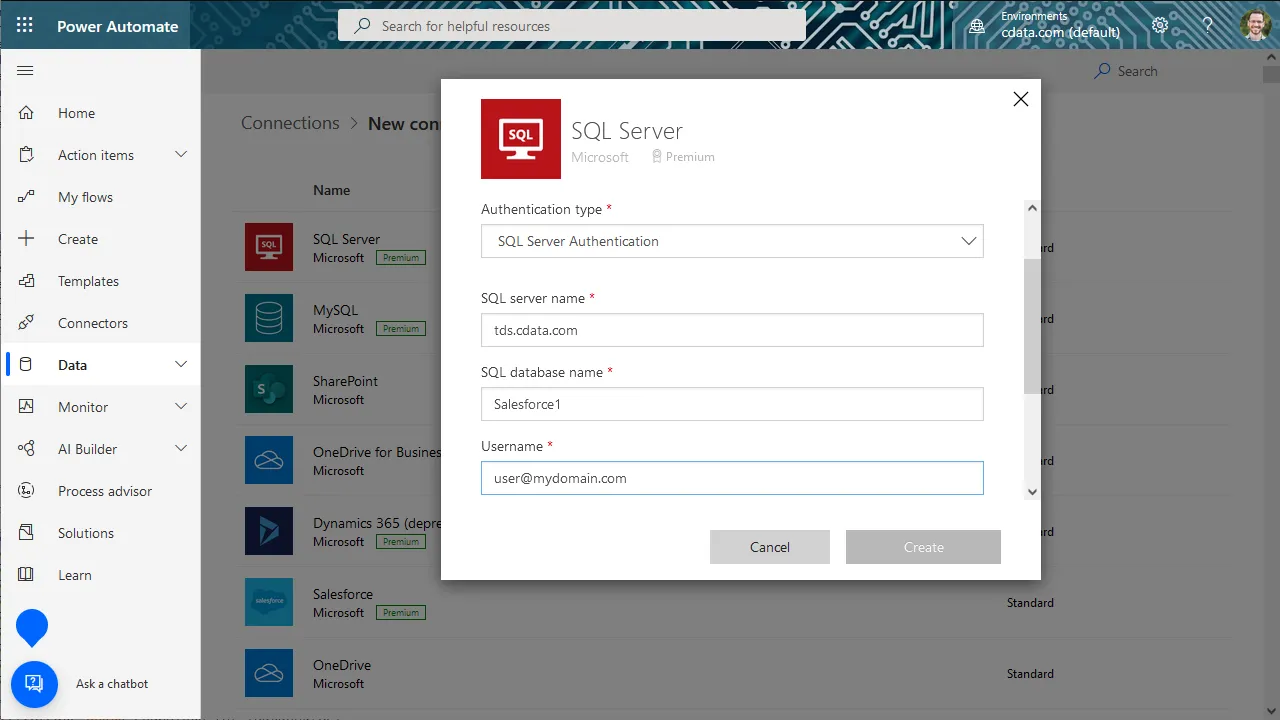Click the Connections breadcrumb link

tap(290, 123)
